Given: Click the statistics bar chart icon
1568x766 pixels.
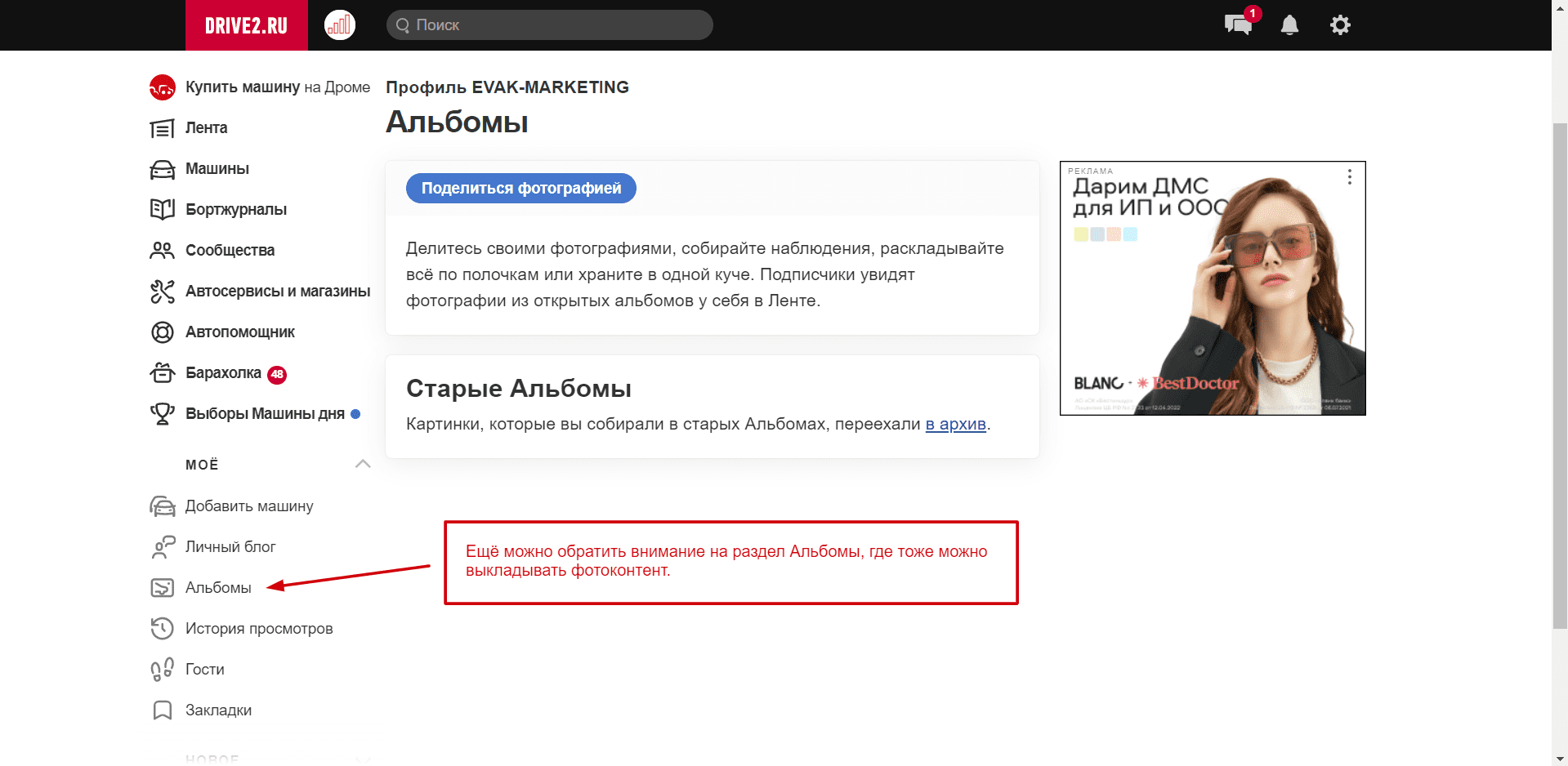Looking at the screenshot, I should coord(339,25).
